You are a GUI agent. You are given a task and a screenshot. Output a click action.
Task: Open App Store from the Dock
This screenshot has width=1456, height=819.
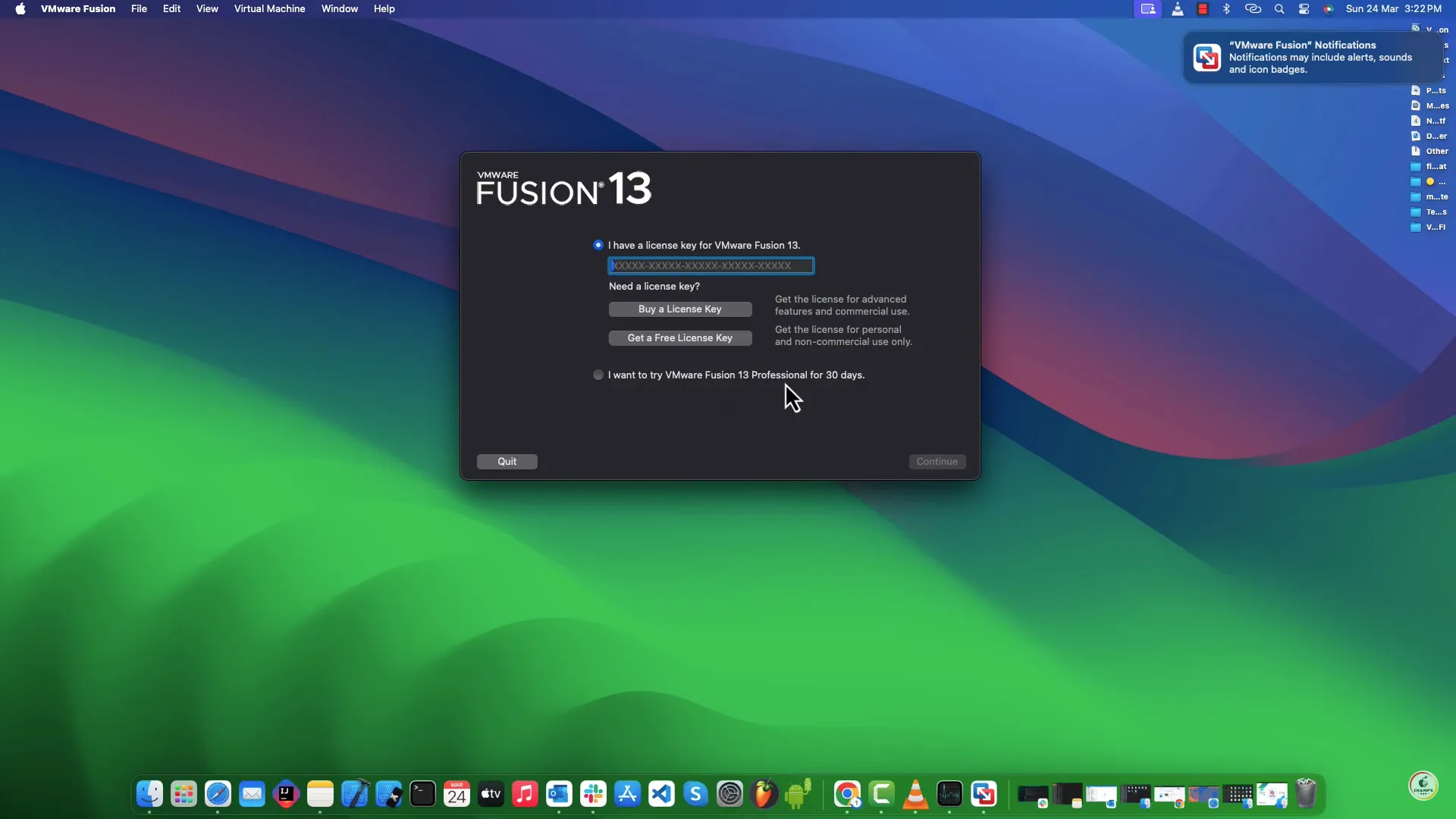[627, 794]
